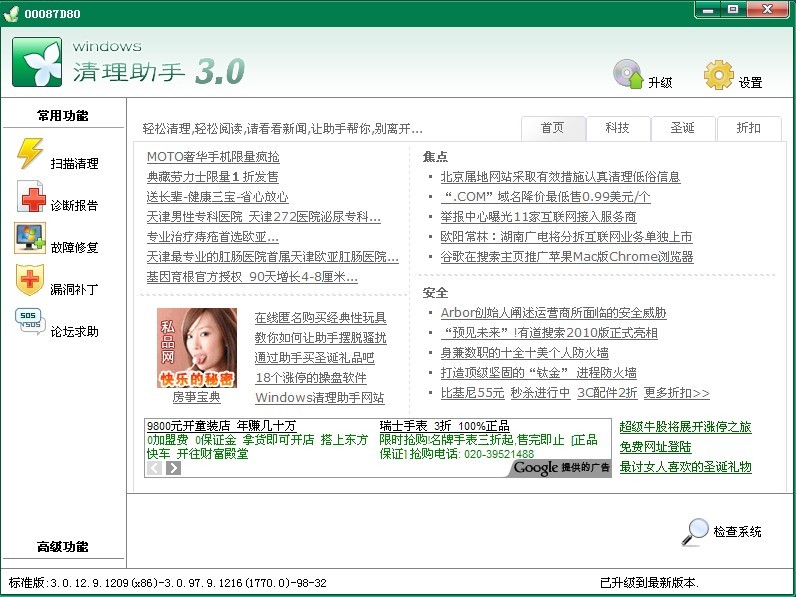The width and height of the screenshot is (796, 597).
Task: Open 谷歌在搜索主页推广 Chrome link
Action: coord(567,256)
